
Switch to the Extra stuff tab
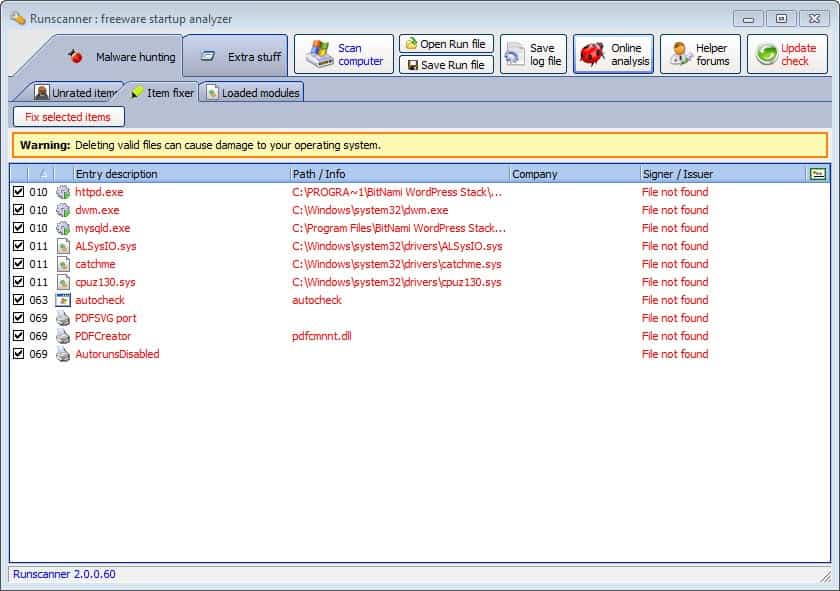240,55
